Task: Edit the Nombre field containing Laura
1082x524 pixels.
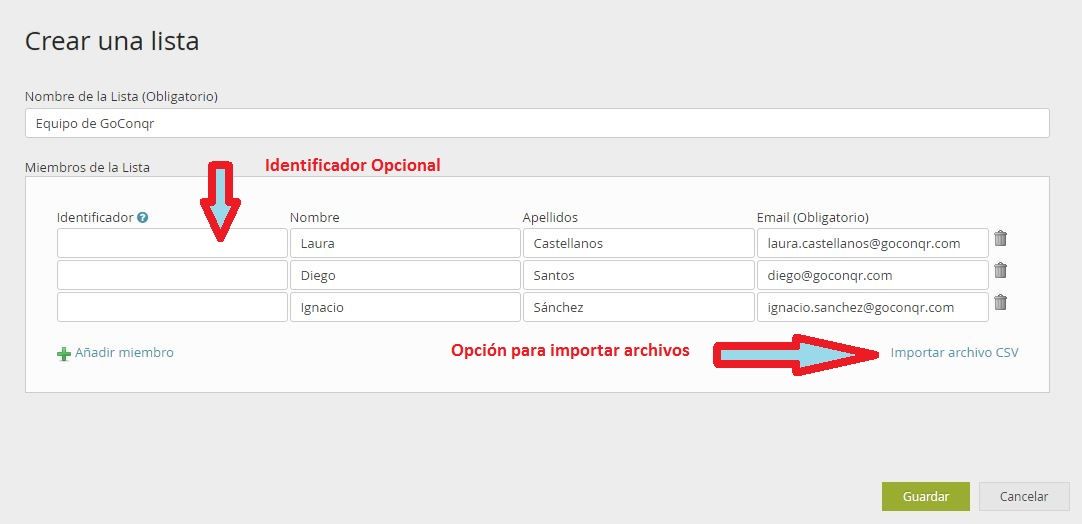Action: [x=404, y=243]
